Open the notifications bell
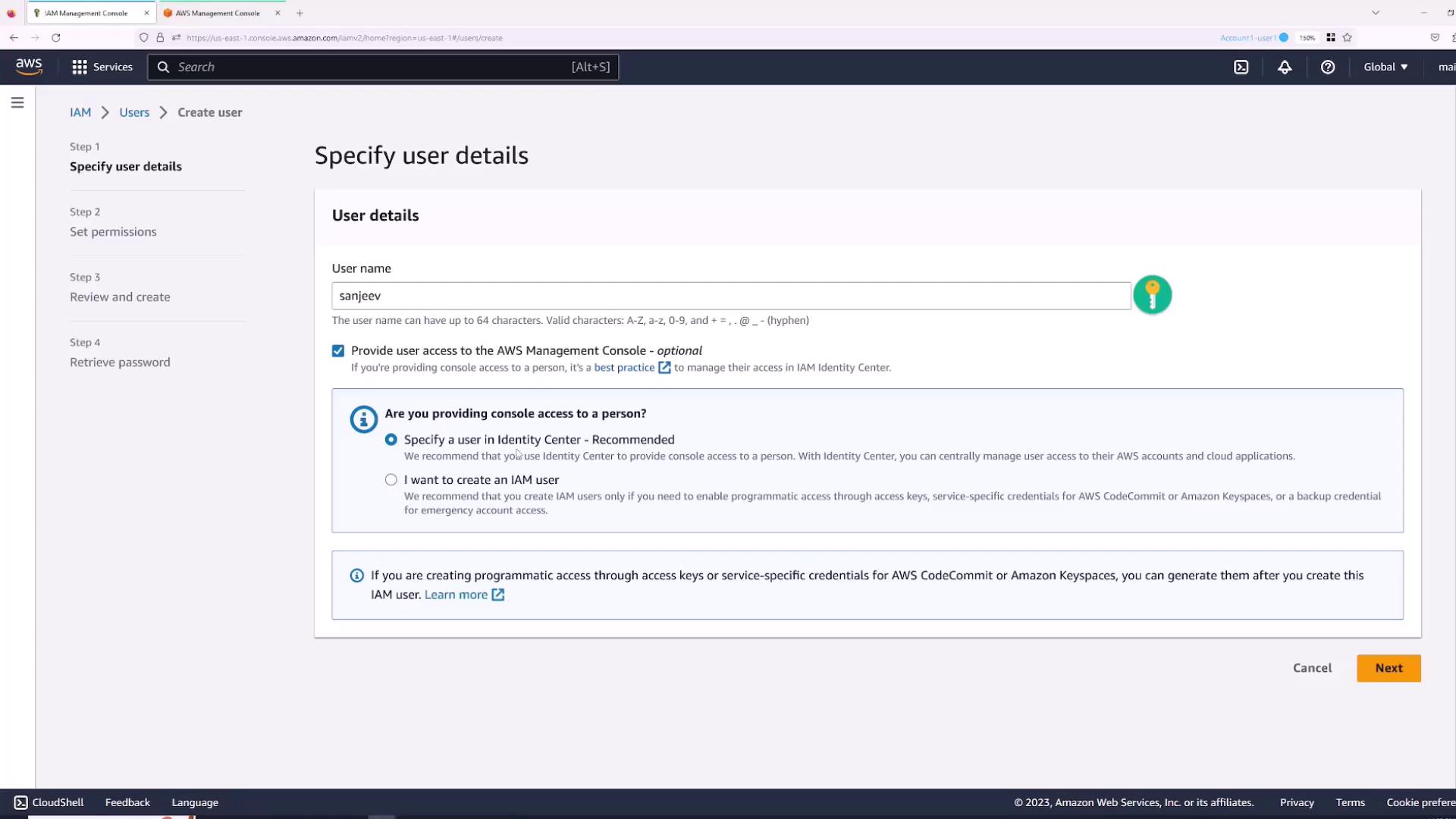This screenshot has height=819, width=1456. click(1285, 67)
